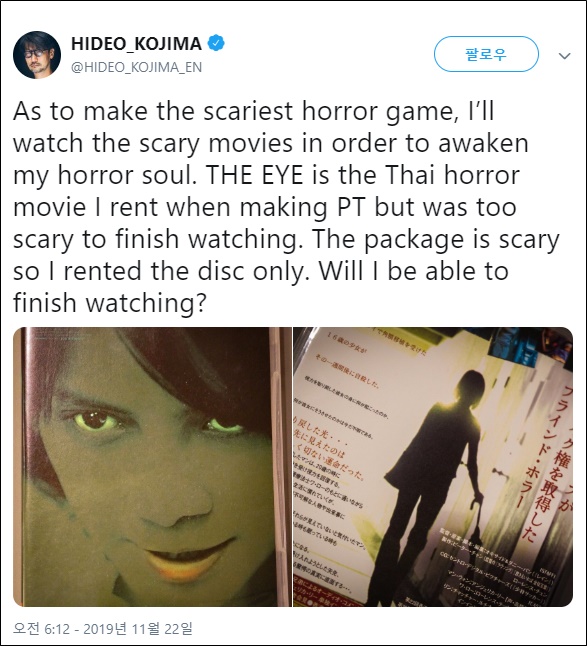
Task: Click the red synopsis text on back cover
Action: [327, 448]
